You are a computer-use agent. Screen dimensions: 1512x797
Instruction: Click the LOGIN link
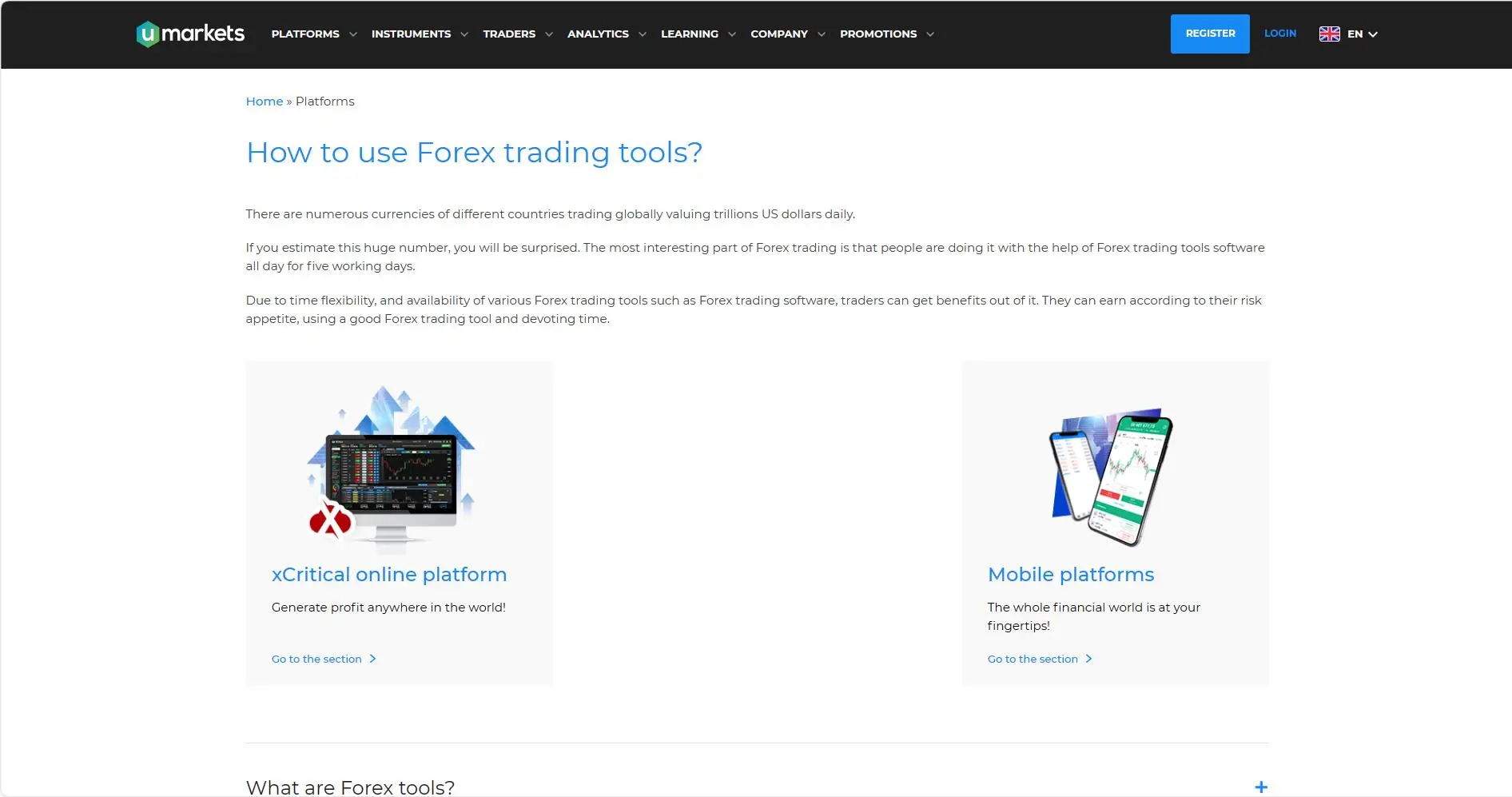pos(1280,34)
